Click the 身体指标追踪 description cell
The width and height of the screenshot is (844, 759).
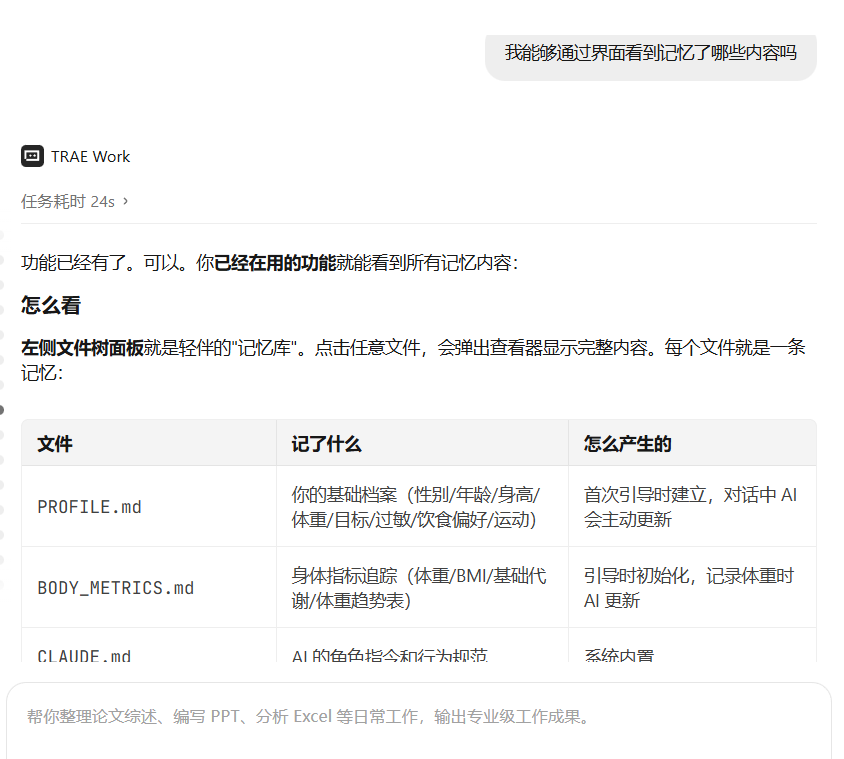(x=423, y=587)
